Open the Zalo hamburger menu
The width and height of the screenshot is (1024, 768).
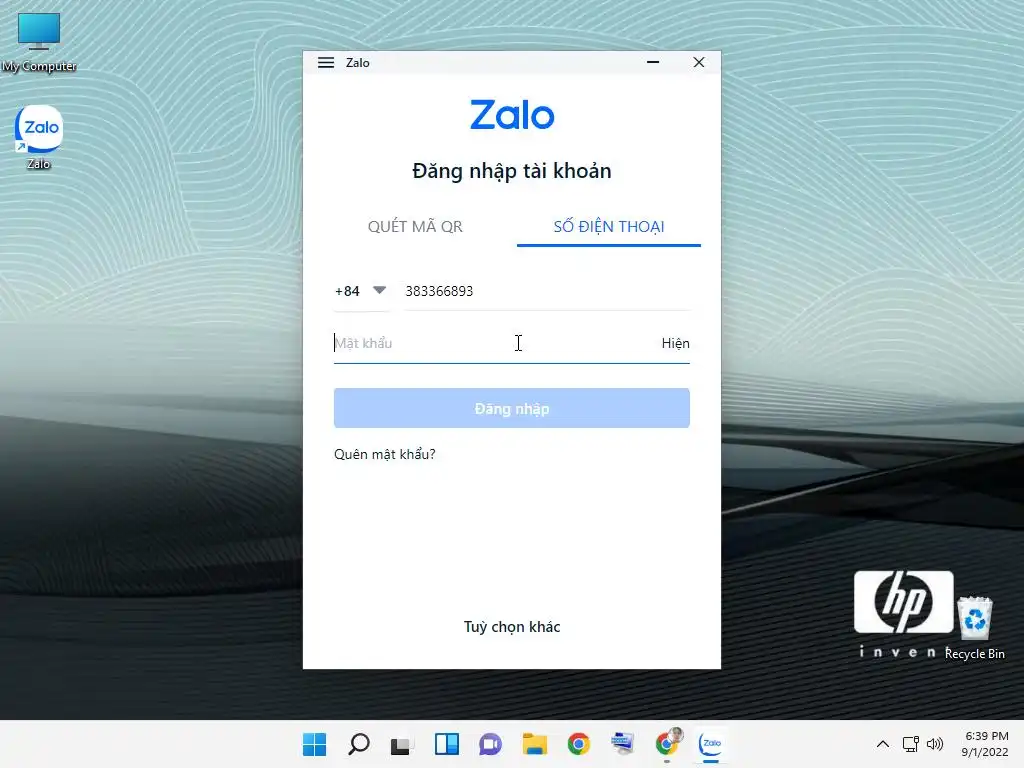click(x=326, y=63)
